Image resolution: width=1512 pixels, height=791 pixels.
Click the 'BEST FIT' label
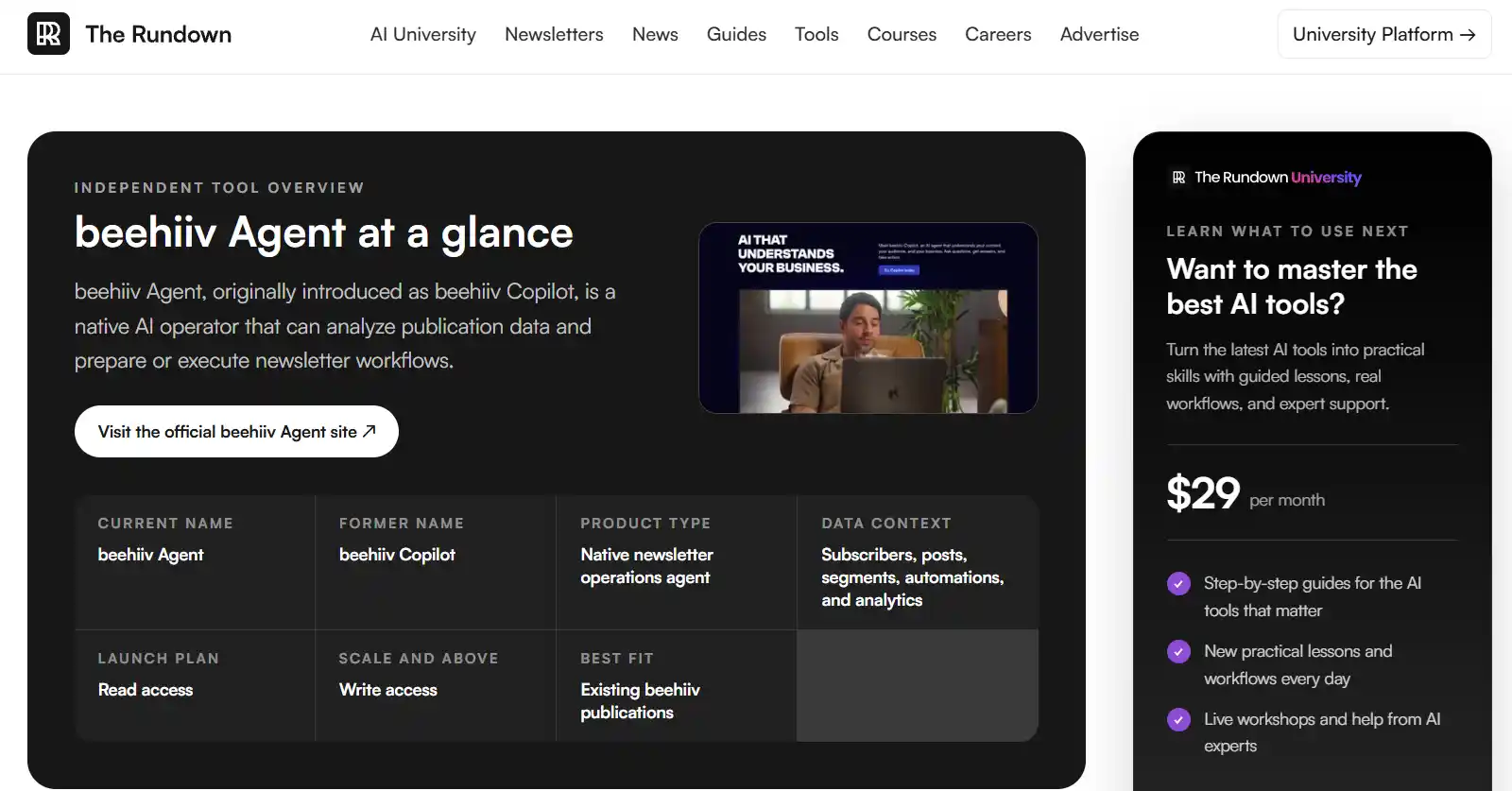617,658
